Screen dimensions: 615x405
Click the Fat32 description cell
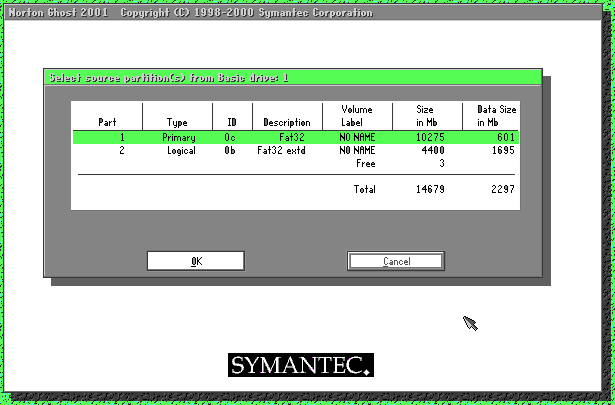click(292, 137)
